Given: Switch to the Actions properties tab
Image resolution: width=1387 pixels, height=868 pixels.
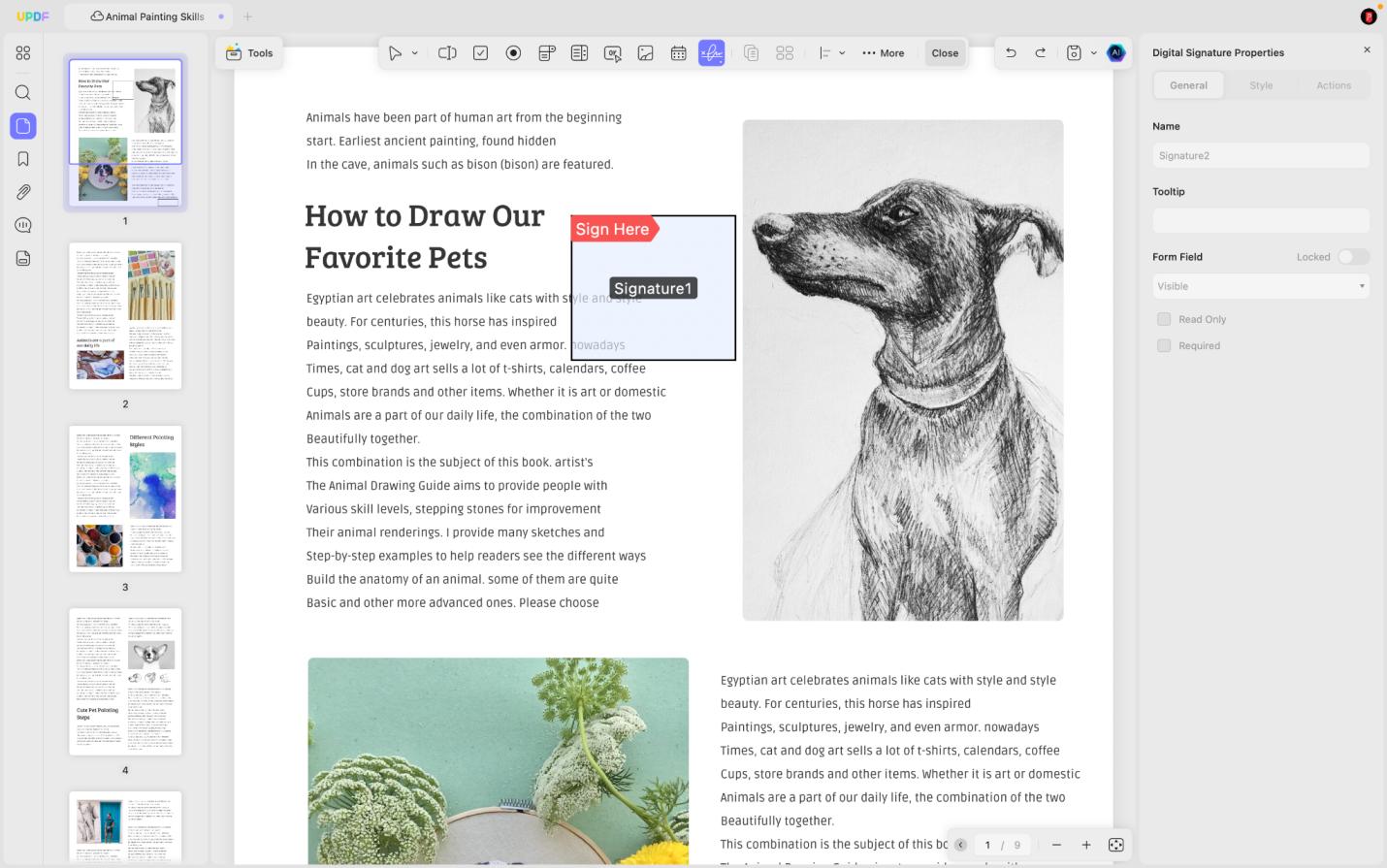Looking at the screenshot, I should (1334, 85).
